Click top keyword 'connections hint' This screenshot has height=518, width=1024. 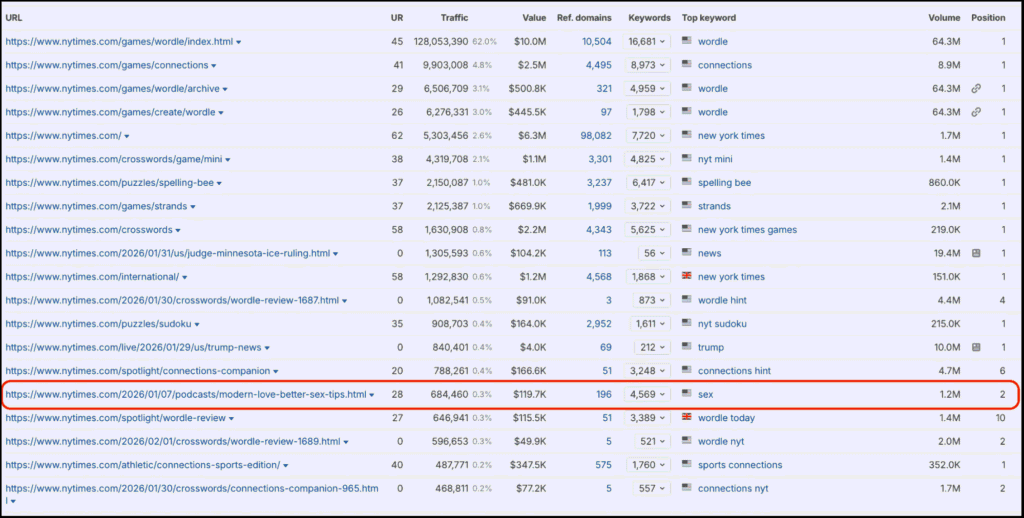734,371
